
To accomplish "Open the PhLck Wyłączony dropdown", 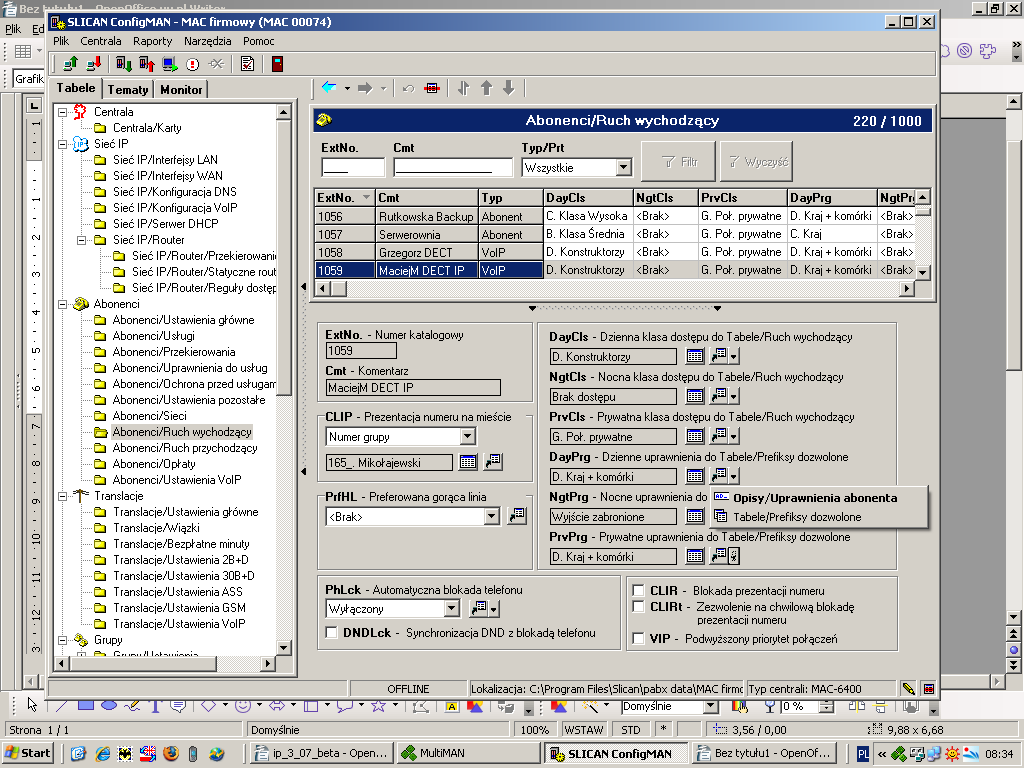I will pyautogui.click(x=451, y=609).
